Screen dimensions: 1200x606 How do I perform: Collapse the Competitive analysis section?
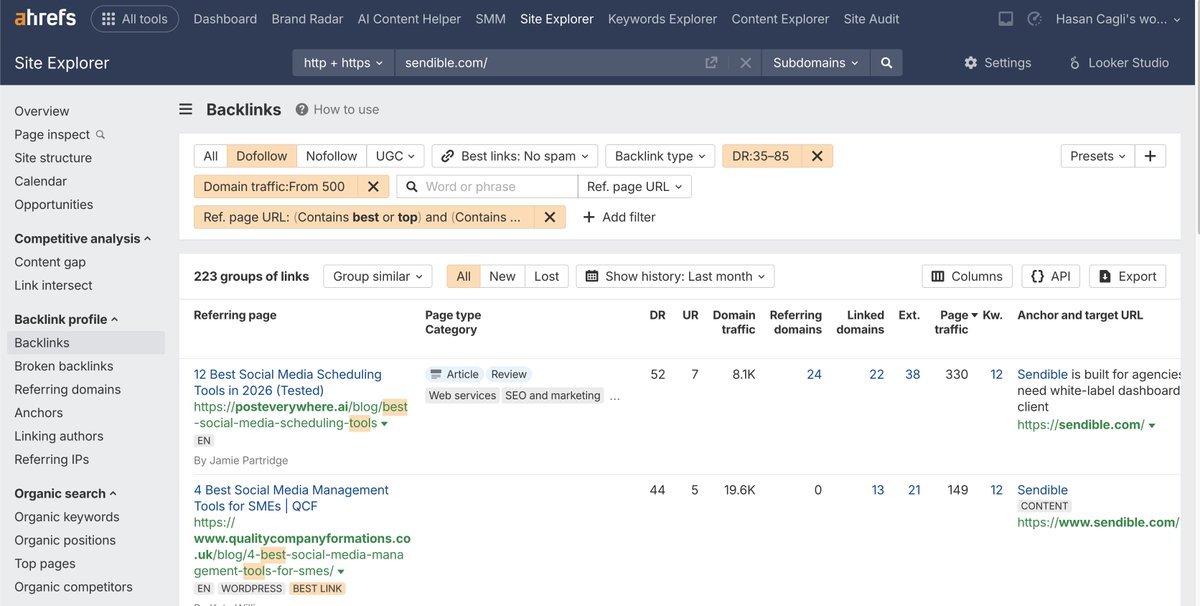point(83,239)
